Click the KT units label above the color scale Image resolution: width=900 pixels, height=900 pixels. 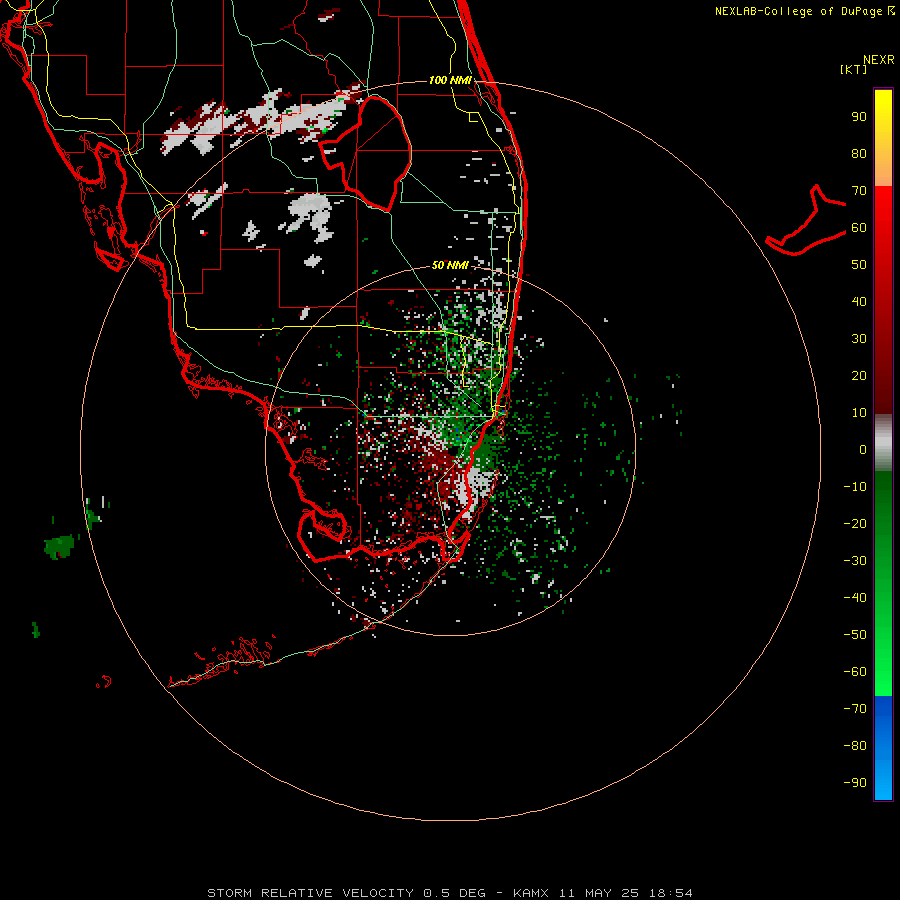pos(854,69)
